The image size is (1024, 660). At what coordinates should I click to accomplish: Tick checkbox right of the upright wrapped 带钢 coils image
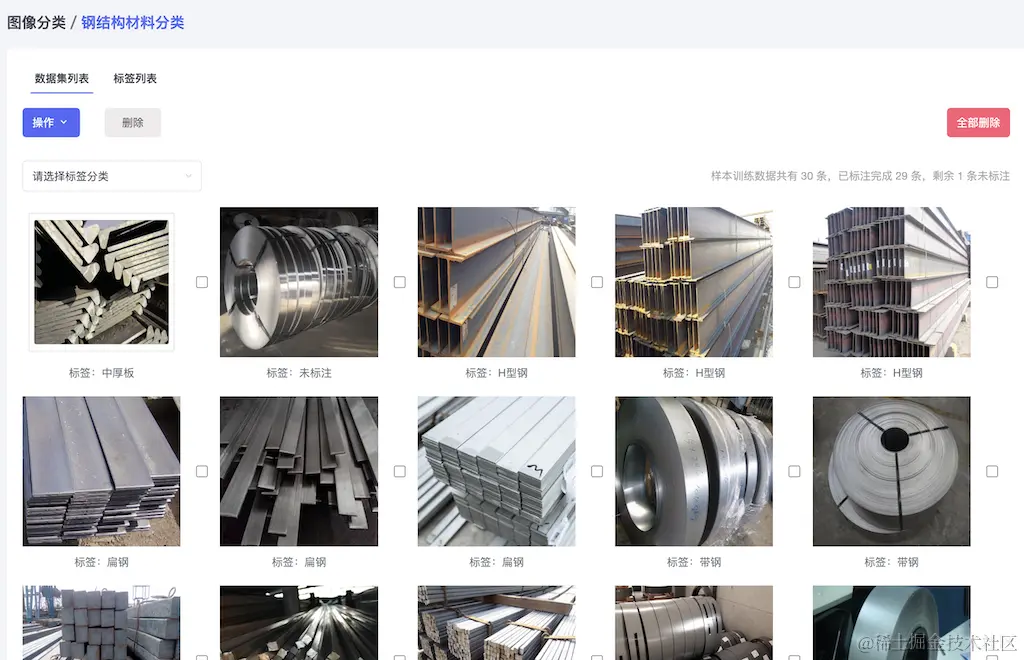click(794, 471)
